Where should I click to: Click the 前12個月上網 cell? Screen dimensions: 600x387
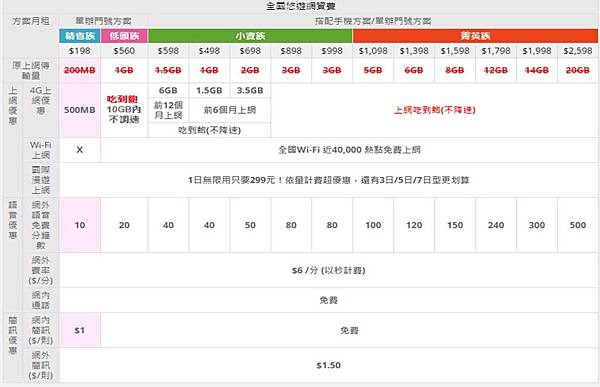tap(168, 110)
